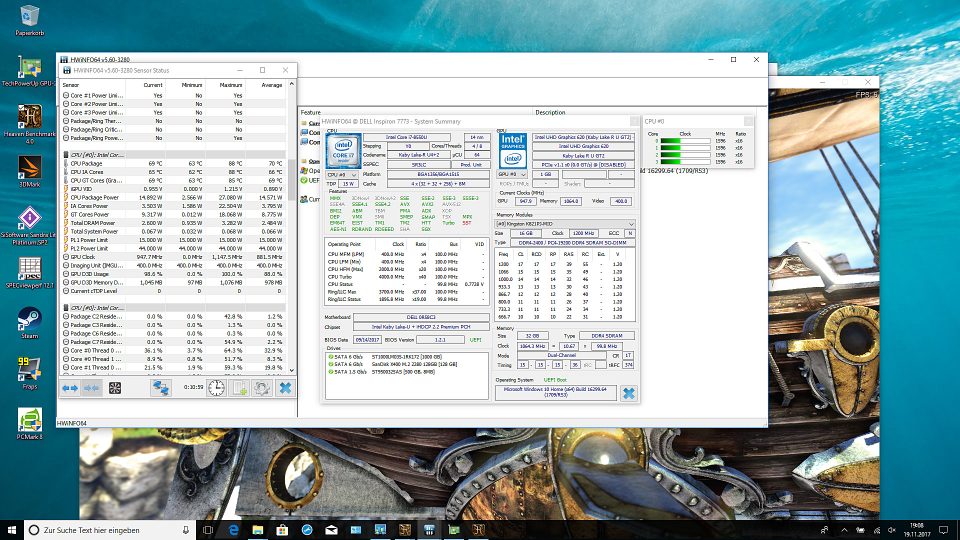This screenshot has width=960, height=540.
Task: Click the fan control icon in sensor toolbar
Action: (115, 388)
